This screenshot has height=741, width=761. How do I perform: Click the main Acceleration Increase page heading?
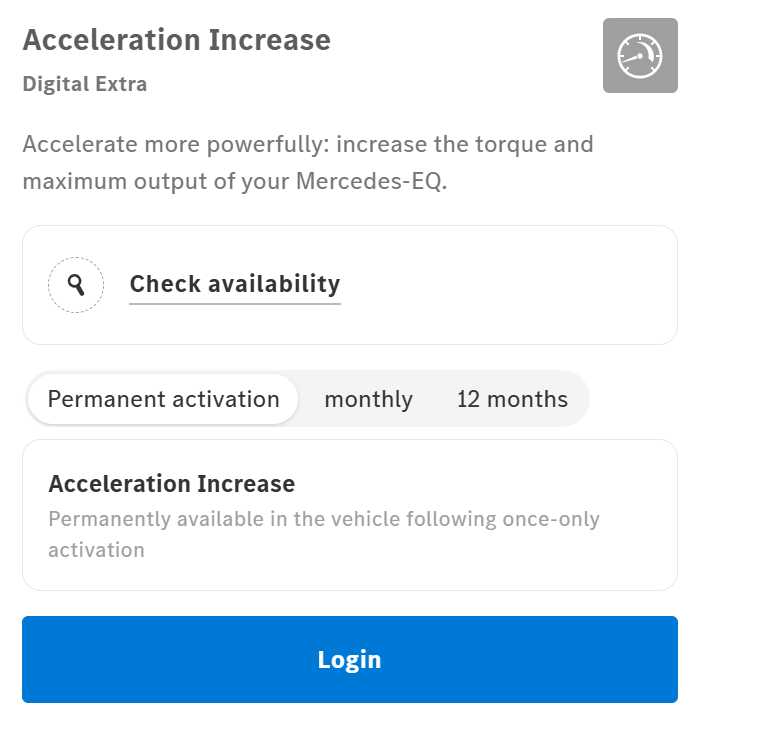click(176, 40)
